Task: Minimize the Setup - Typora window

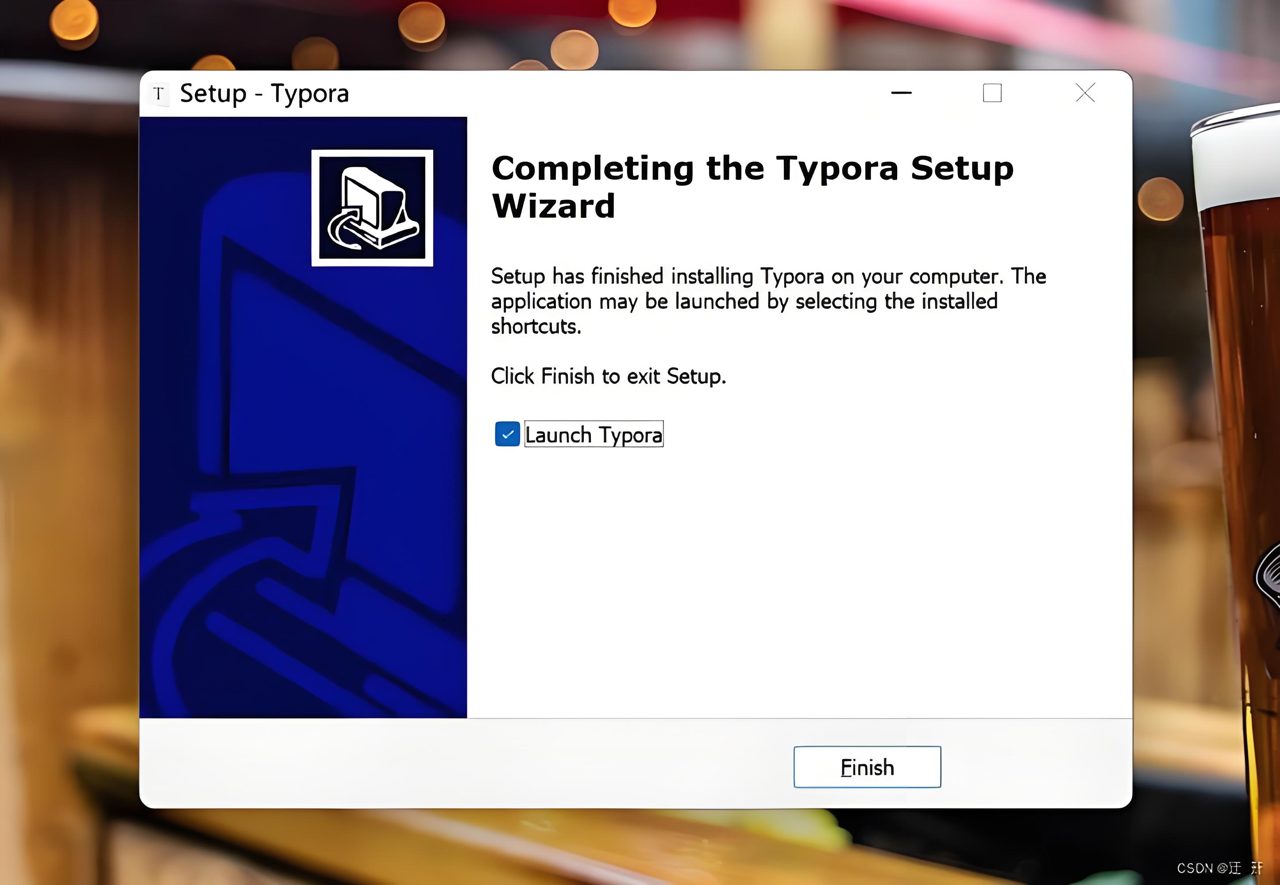Action: pos(901,93)
